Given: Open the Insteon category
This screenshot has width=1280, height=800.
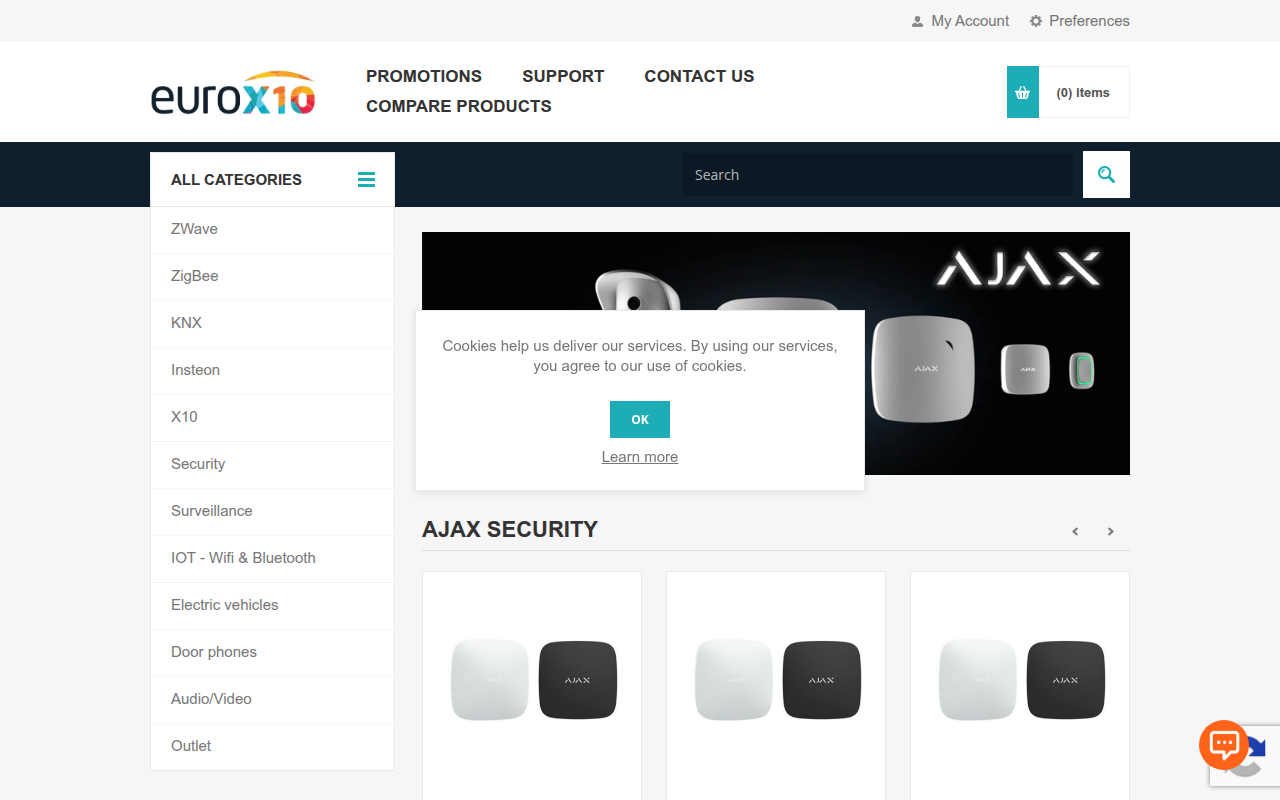Looking at the screenshot, I should coord(272,370).
